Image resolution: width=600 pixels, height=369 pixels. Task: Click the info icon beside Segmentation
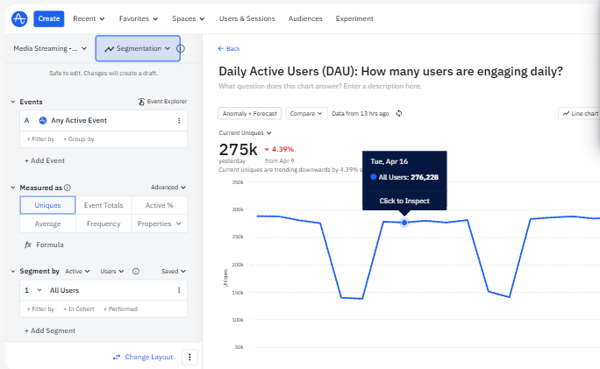(x=181, y=49)
